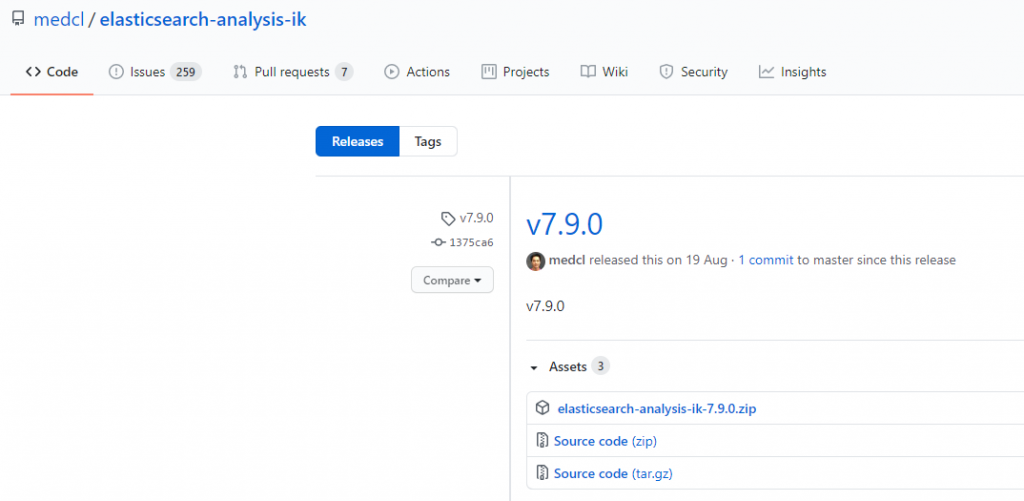Click the tag icon next to v7.9.0
Image resolution: width=1024 pixels, height=501 pixels.
[448, 218]
